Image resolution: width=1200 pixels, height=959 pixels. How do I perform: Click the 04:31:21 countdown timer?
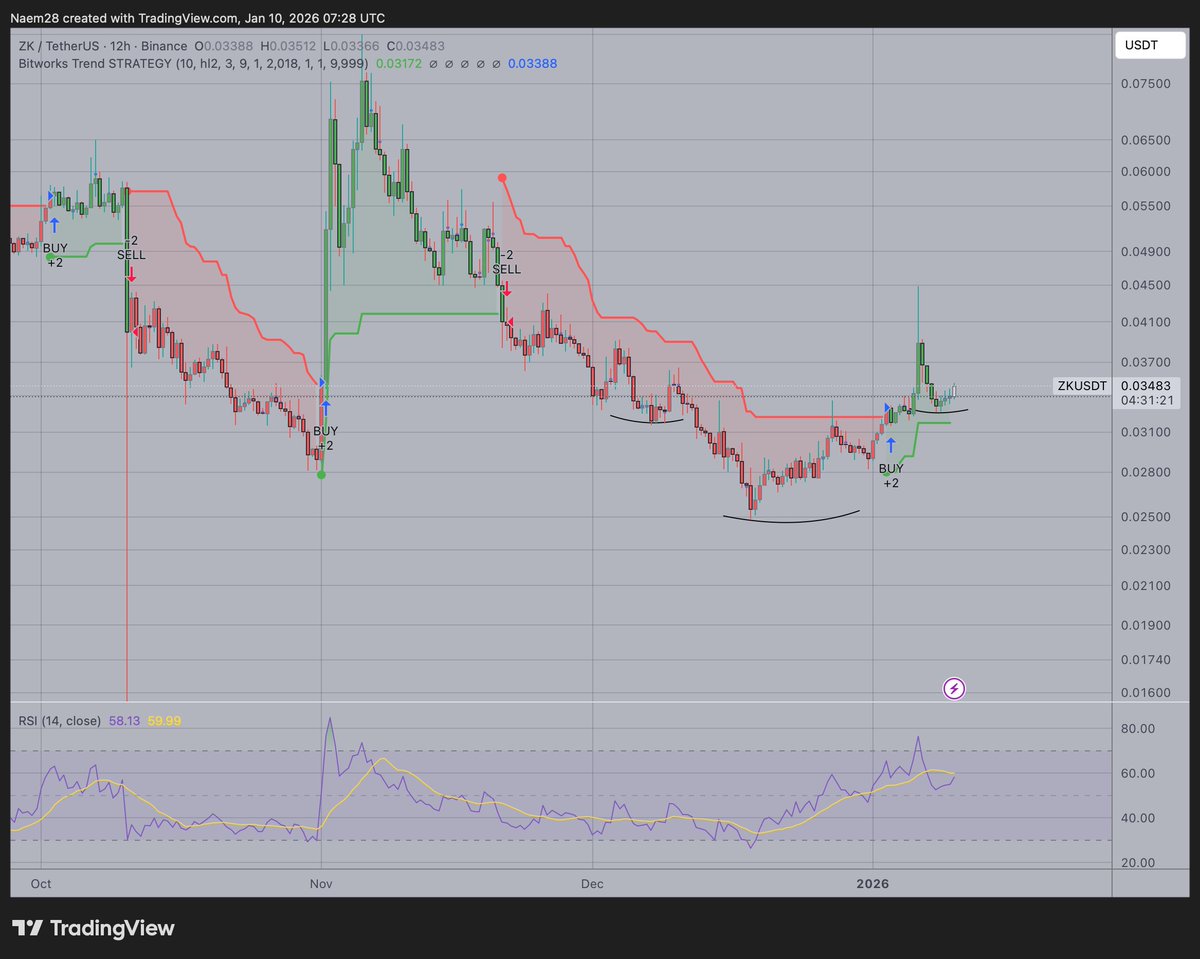click(1147, 400)
